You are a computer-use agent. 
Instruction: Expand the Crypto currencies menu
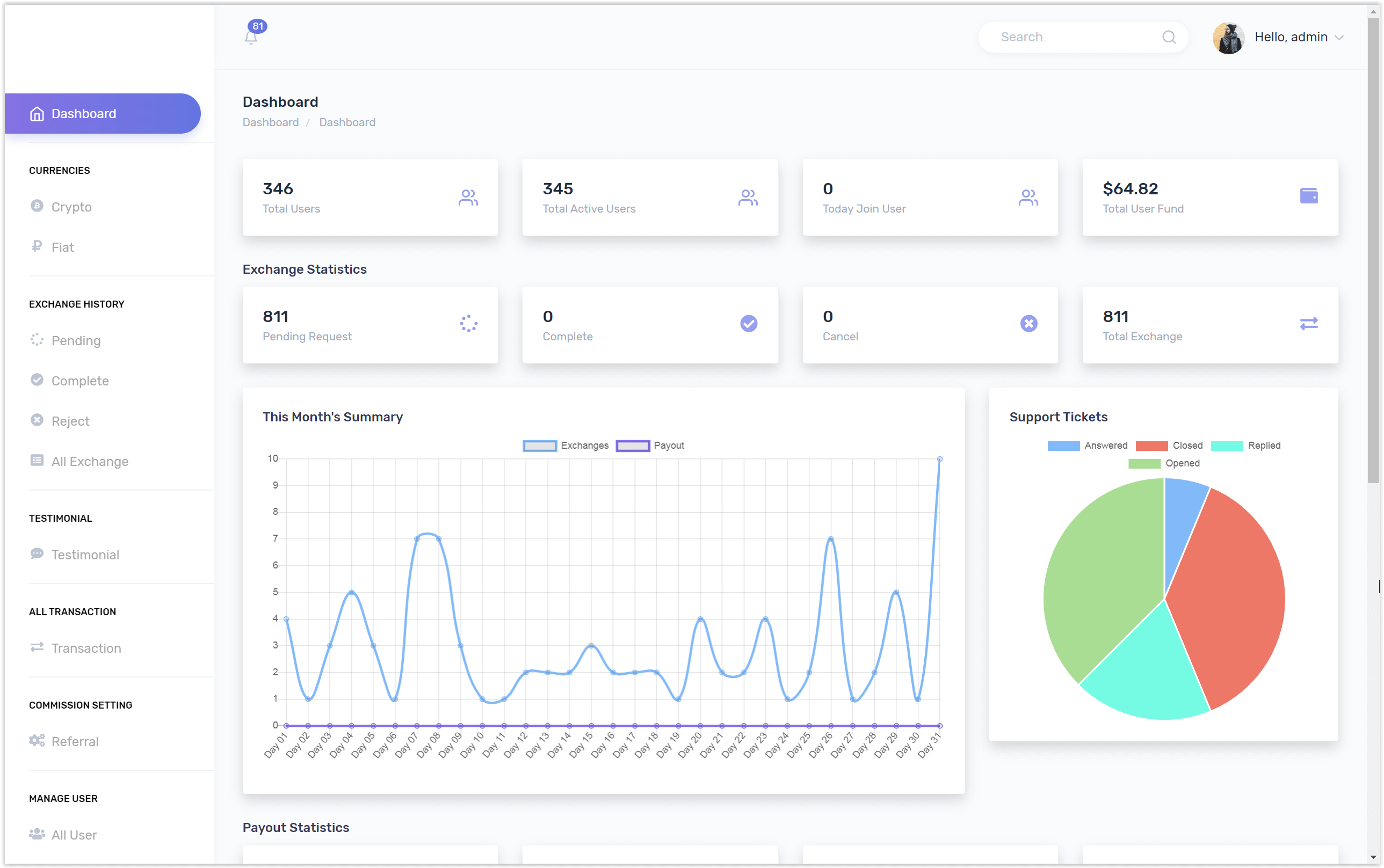(71, 207)
